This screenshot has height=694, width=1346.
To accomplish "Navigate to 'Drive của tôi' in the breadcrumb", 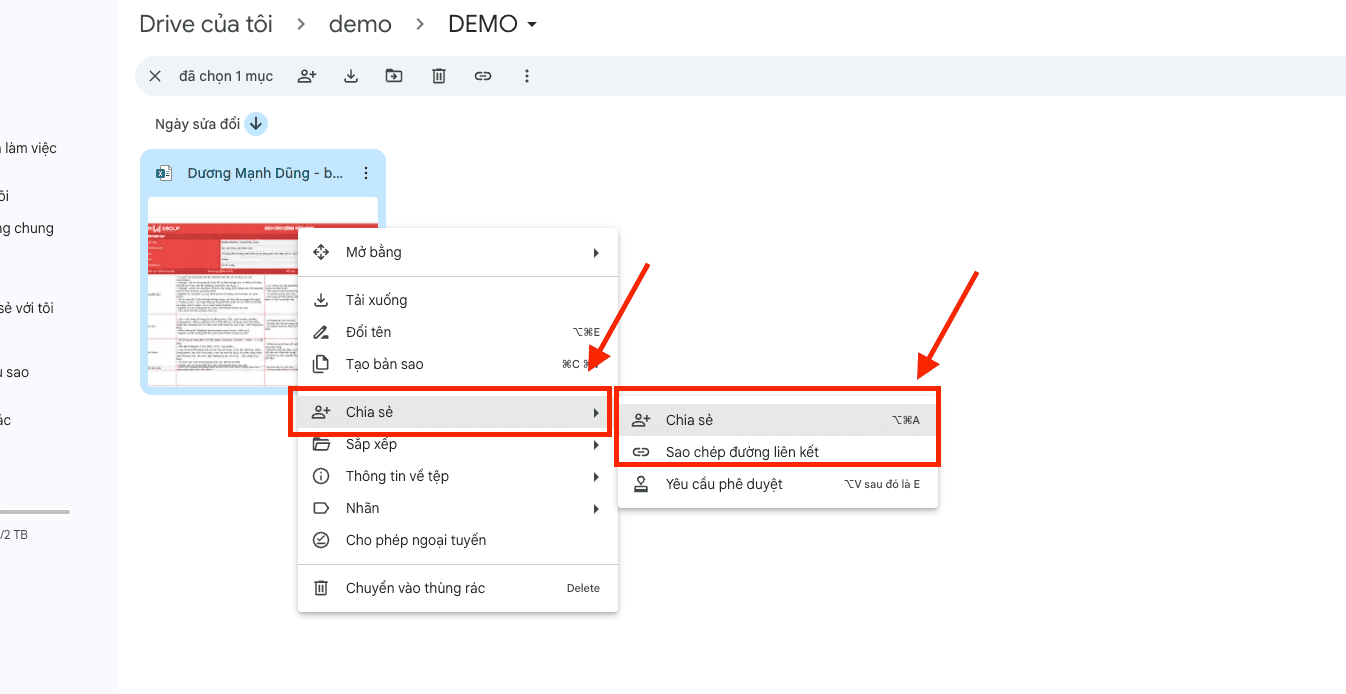I will 206,24.
